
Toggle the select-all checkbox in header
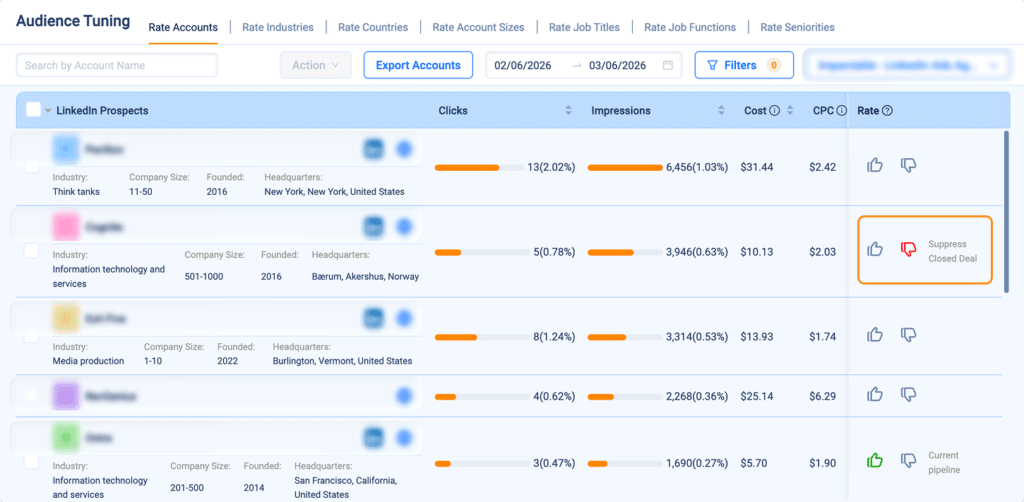[33, 110]
